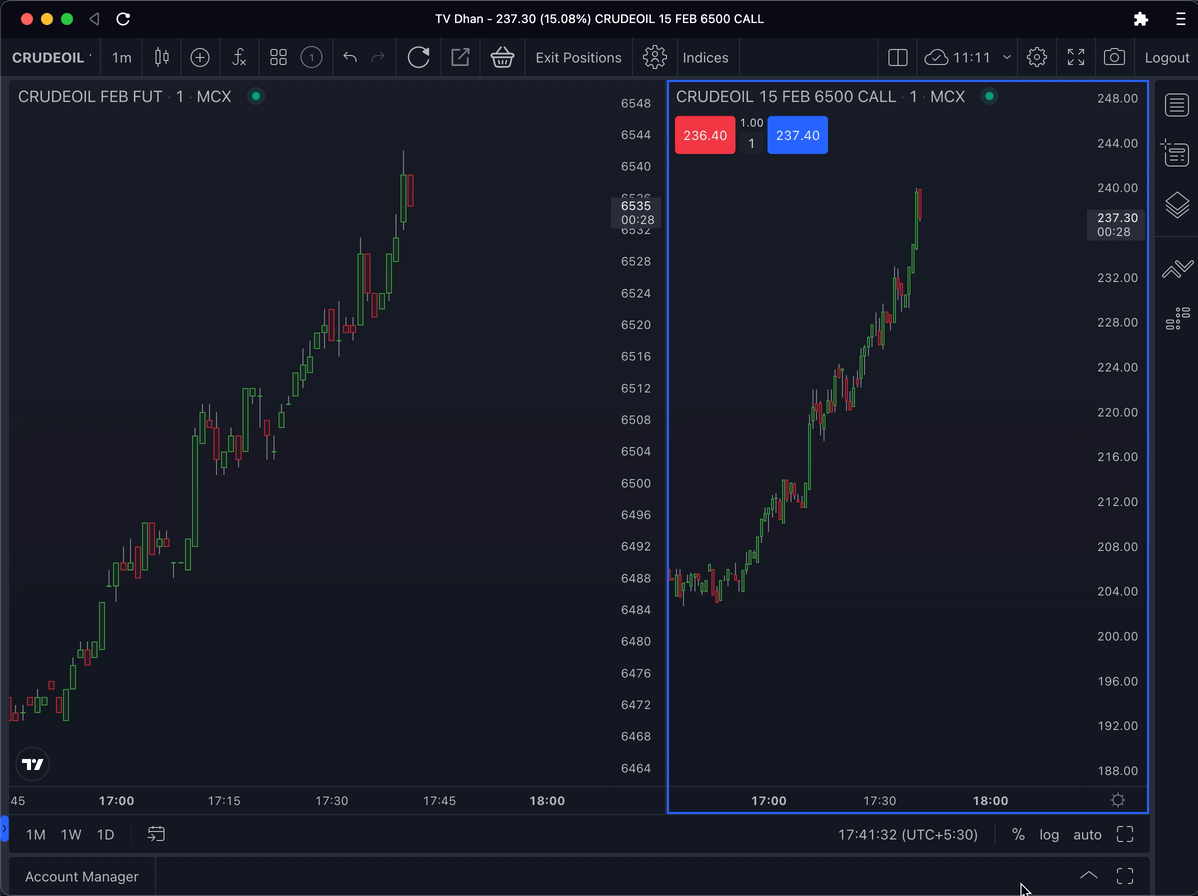Click the blue 237.40 buy button
1198x896 pixels.
[798, 135]
